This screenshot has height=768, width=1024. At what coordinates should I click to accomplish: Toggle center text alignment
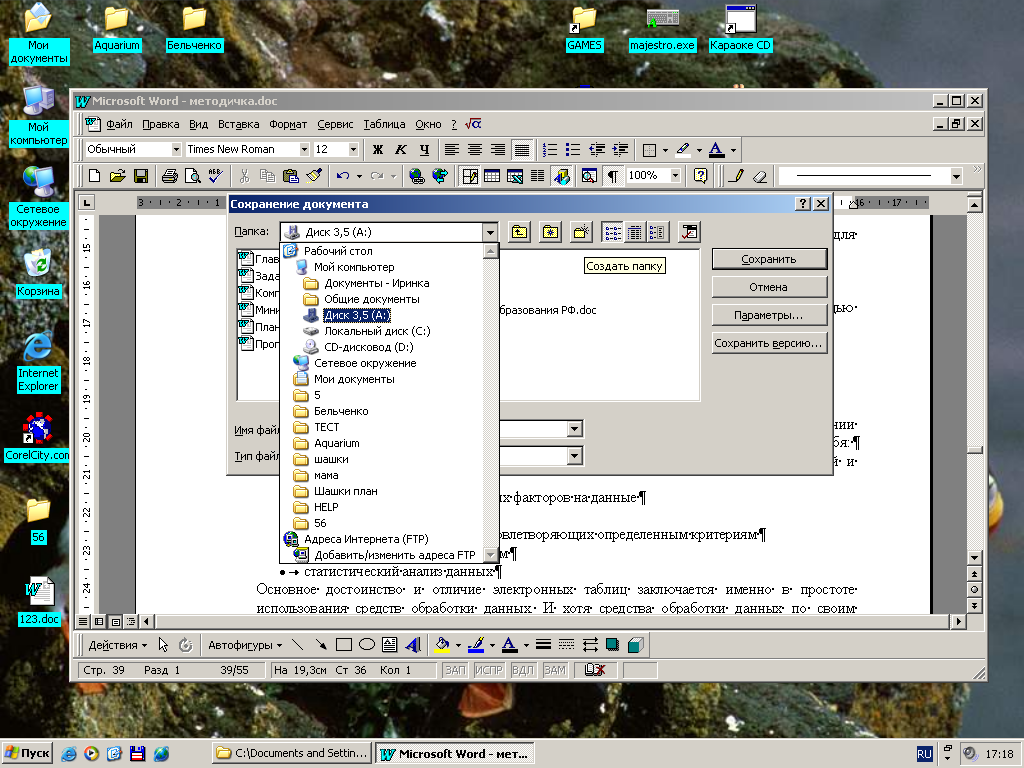pos(475,150)
